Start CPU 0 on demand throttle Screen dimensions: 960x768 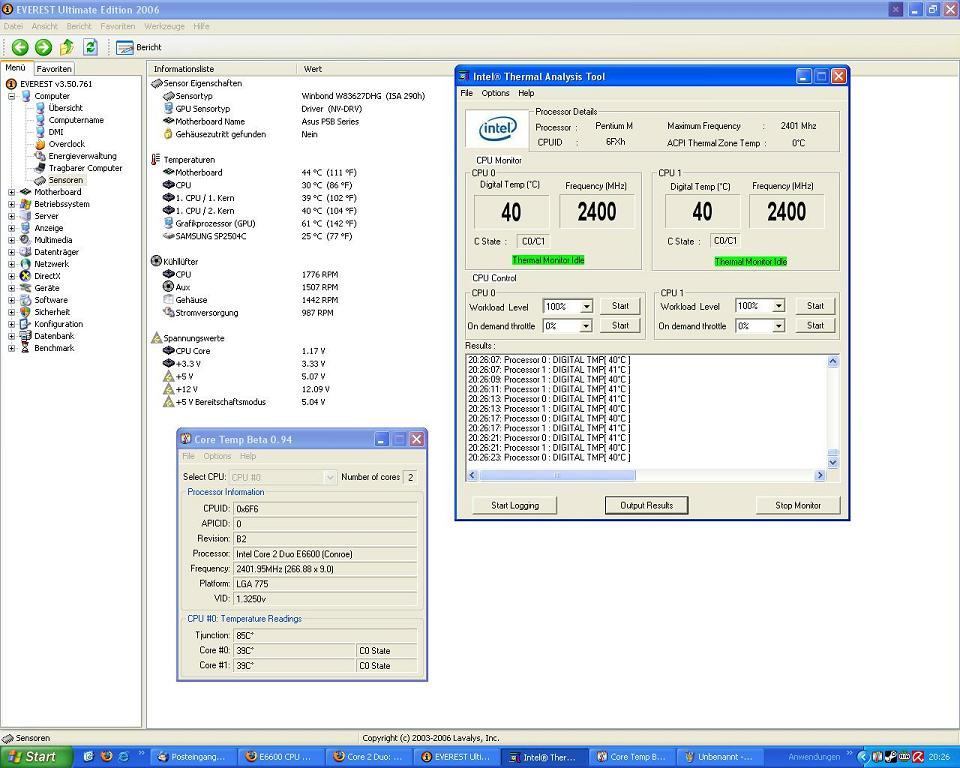(x=620, y=326)
